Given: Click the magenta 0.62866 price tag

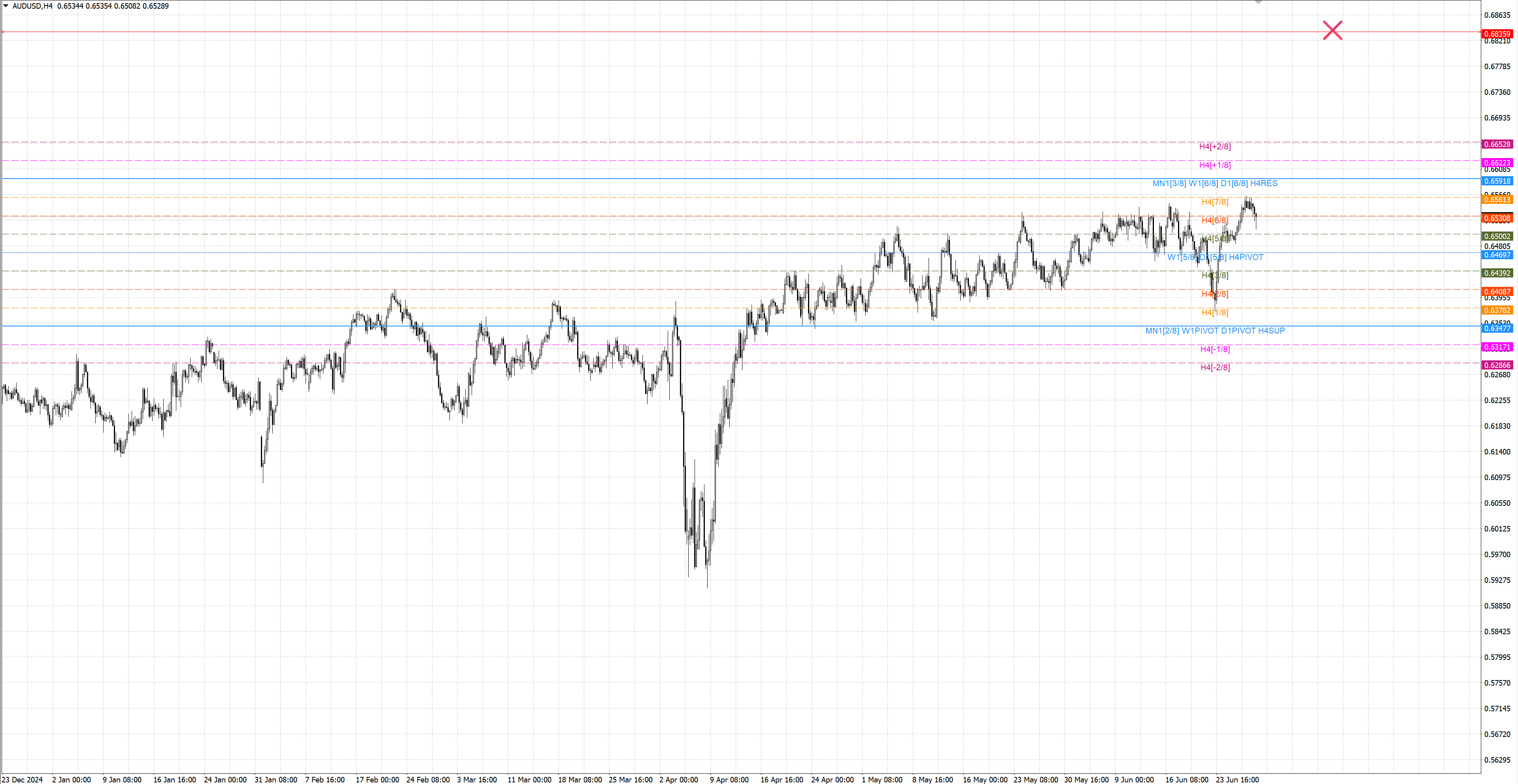Looking at the screenshot, I should [x=1497, y=365].
